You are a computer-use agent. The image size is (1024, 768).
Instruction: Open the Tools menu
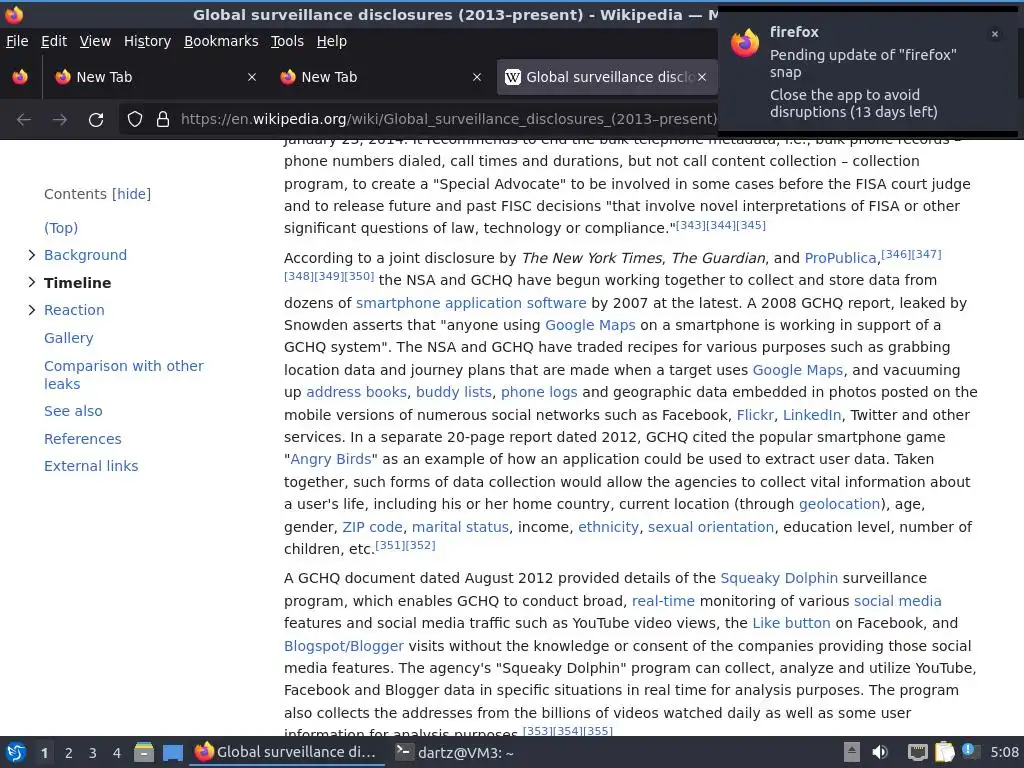point(287,41)
